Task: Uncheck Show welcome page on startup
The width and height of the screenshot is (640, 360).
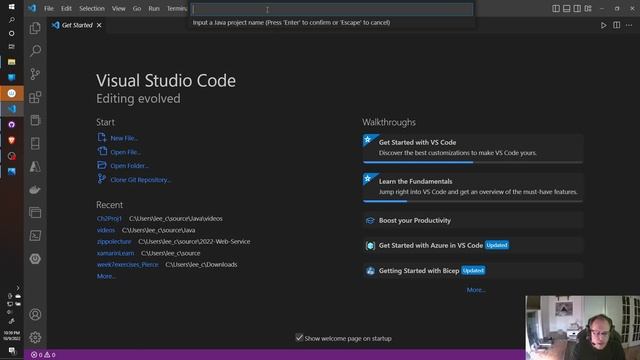Action: pyautogui.click(x=299, y=338)
